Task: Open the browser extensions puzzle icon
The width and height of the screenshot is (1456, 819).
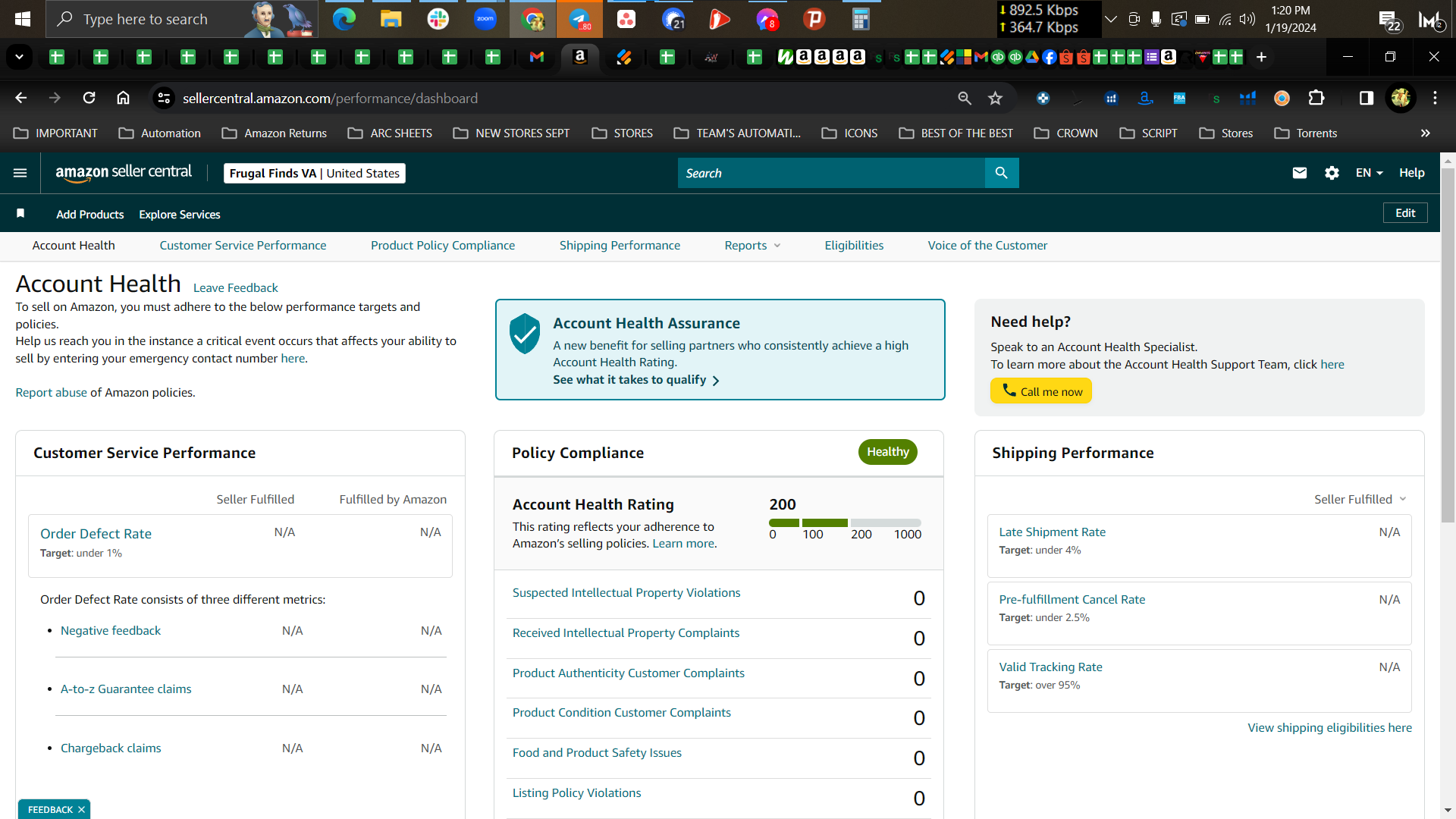Action: [x=1316, y=98]
